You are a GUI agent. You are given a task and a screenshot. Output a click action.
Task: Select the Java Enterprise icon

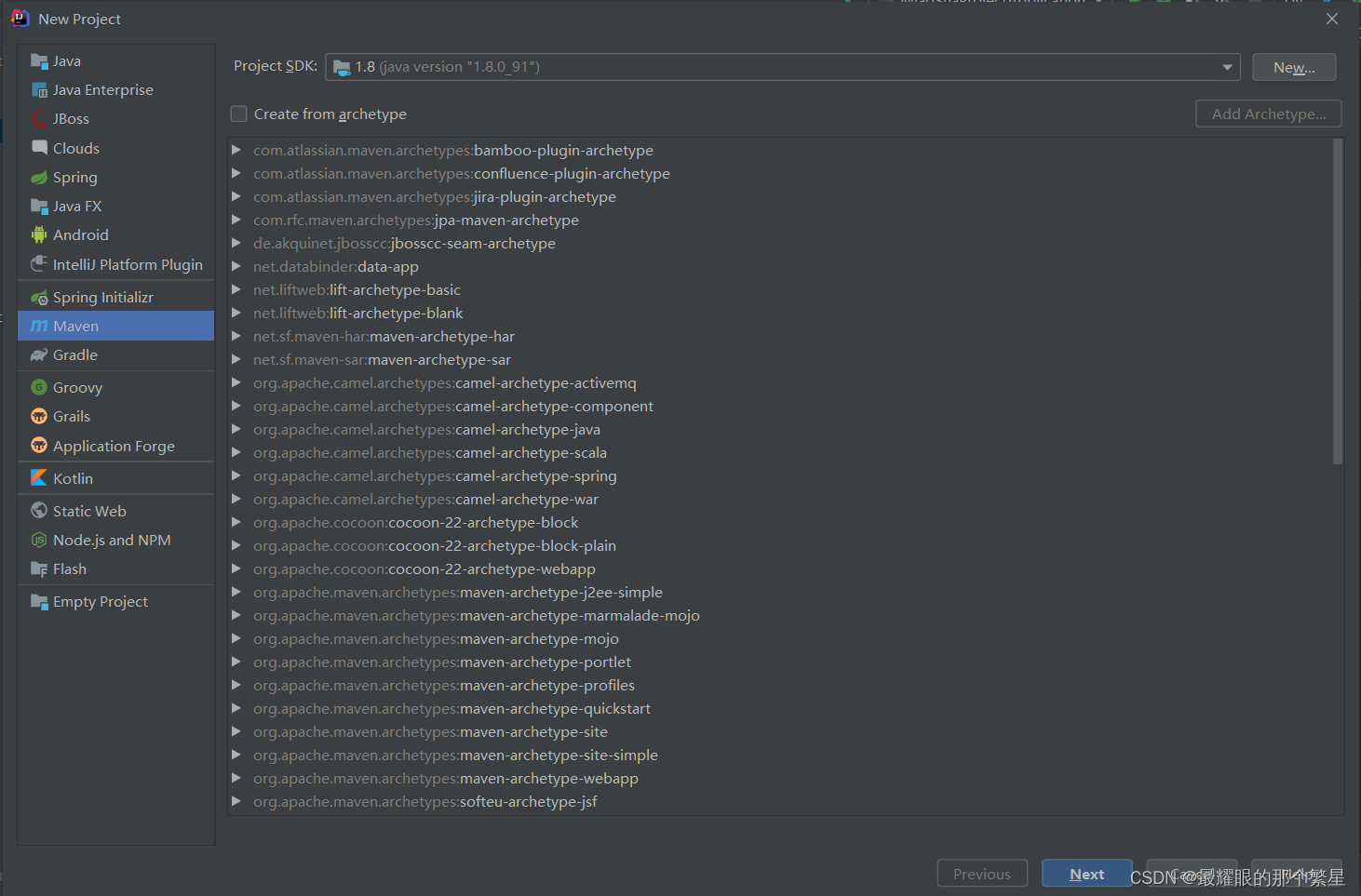pos(39,90)
